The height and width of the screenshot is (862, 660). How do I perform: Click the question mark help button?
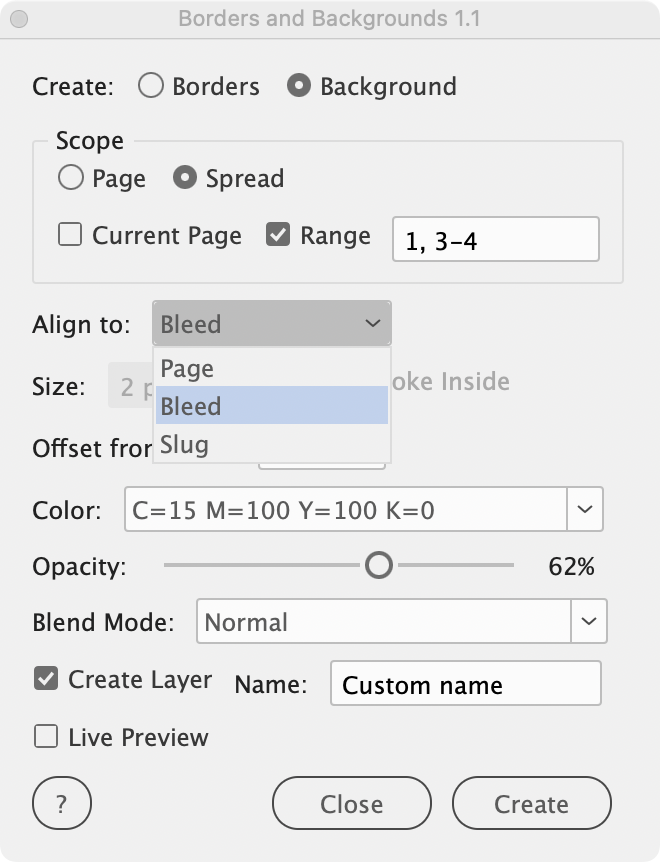62,803
